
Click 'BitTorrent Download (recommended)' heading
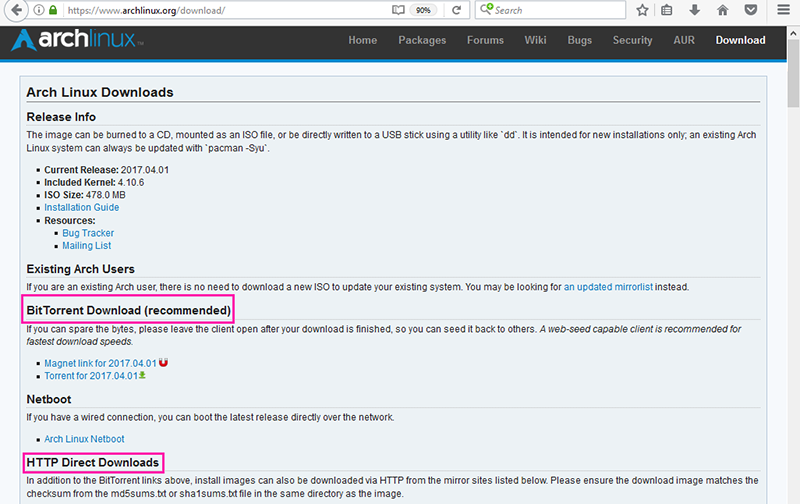coord(129,310)
